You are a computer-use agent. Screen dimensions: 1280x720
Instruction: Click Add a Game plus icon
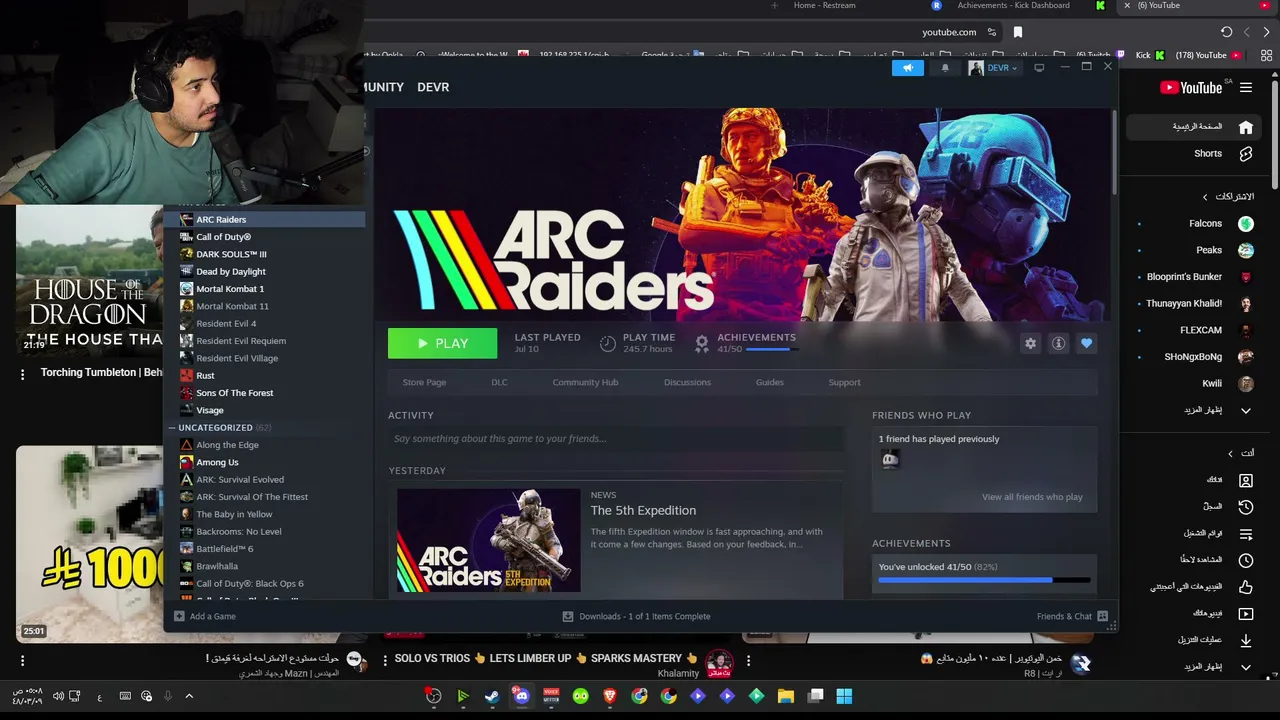pos(179,616)
